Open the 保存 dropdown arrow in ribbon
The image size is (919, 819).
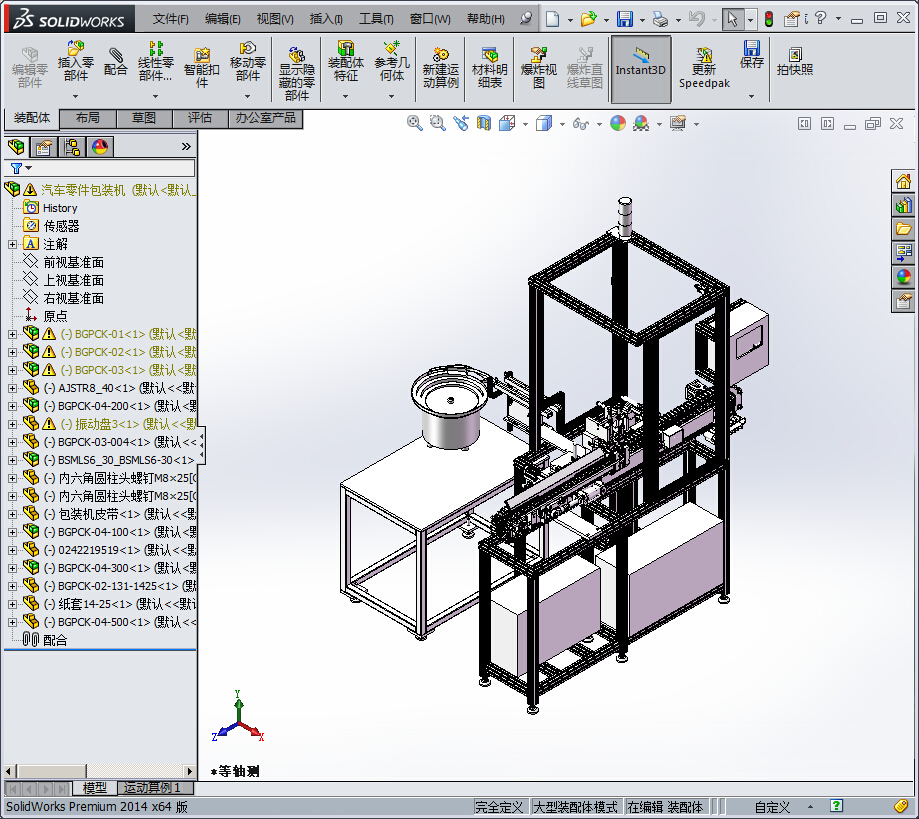[x=751, y=96]
